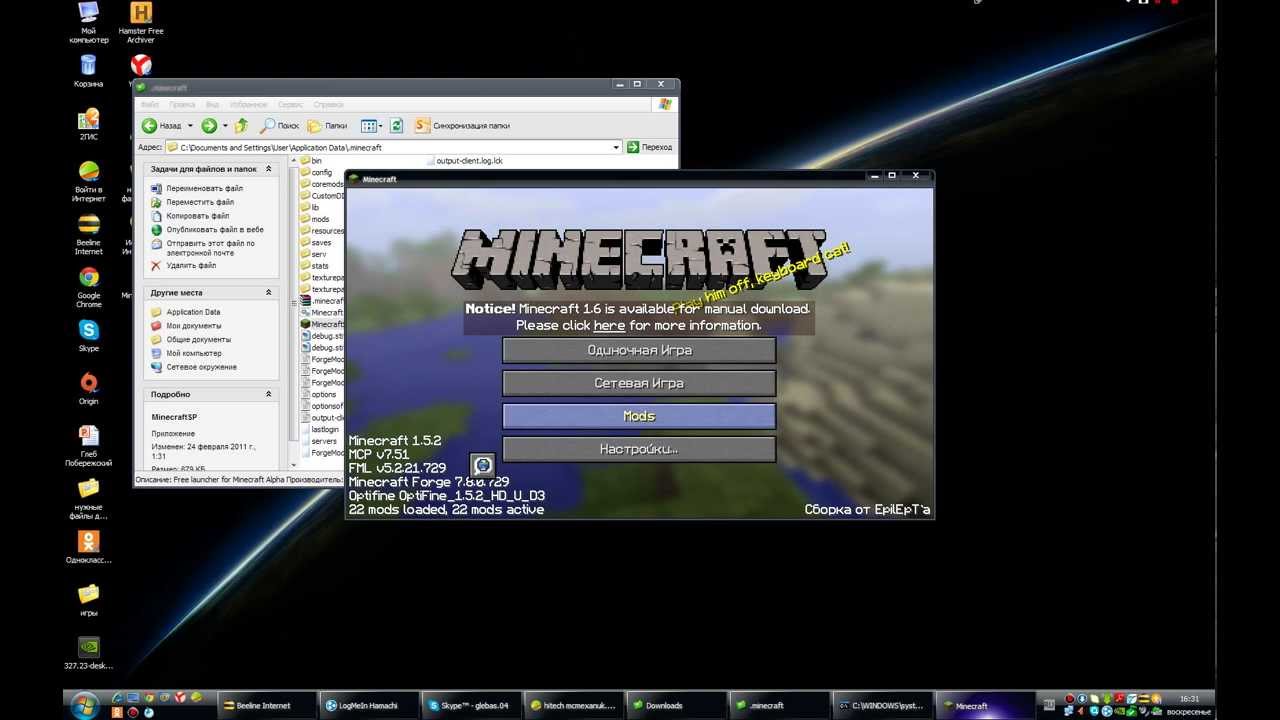Open the Корзина recycle bin
The width and height of the screenshot is (1280, 720).
coord(89,71)
